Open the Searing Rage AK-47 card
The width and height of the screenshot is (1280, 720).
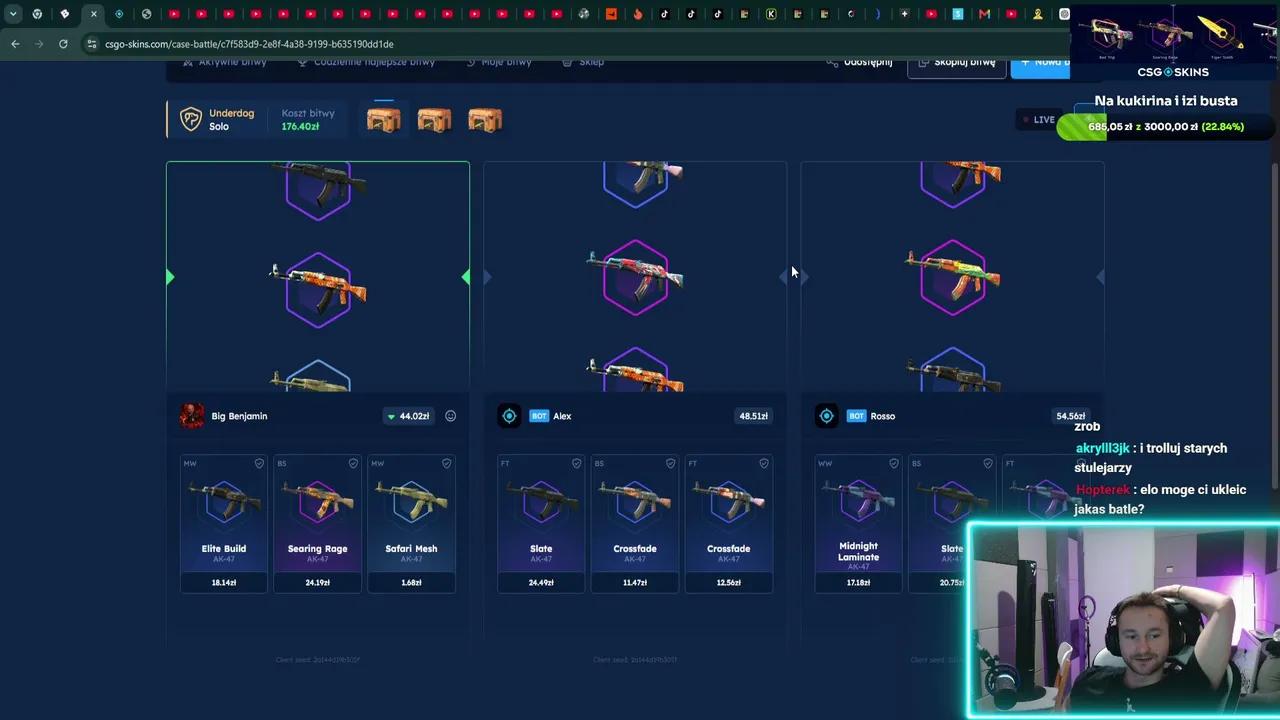(317, 524)
